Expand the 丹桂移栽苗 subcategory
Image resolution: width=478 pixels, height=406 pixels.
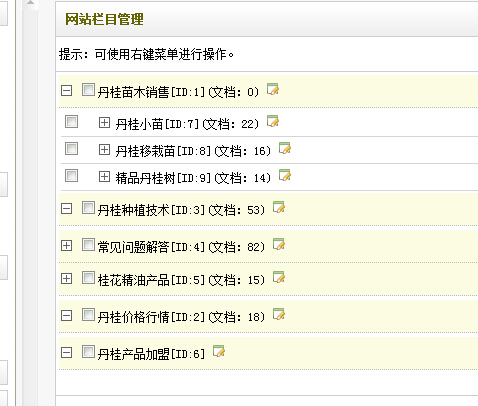104,150
